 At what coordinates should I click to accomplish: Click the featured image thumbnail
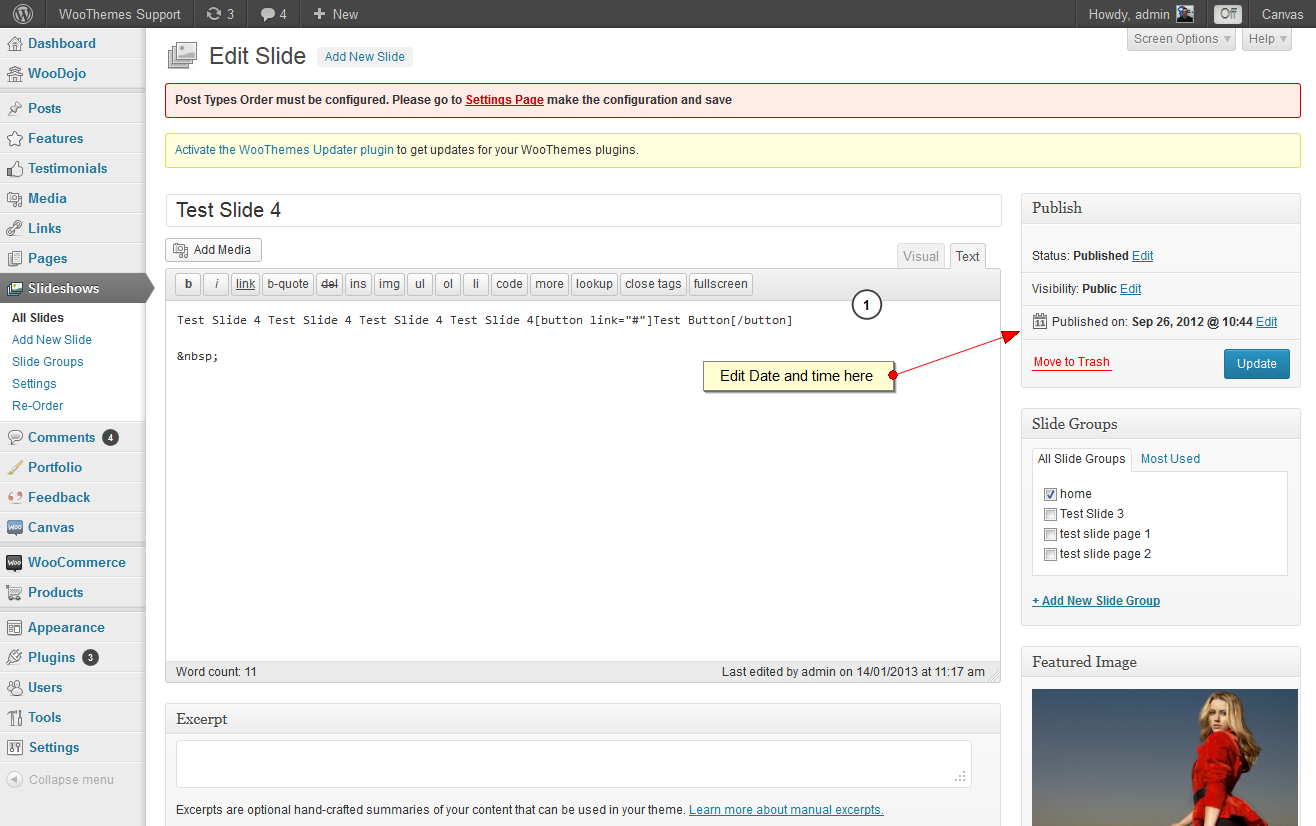(1164, 757)
